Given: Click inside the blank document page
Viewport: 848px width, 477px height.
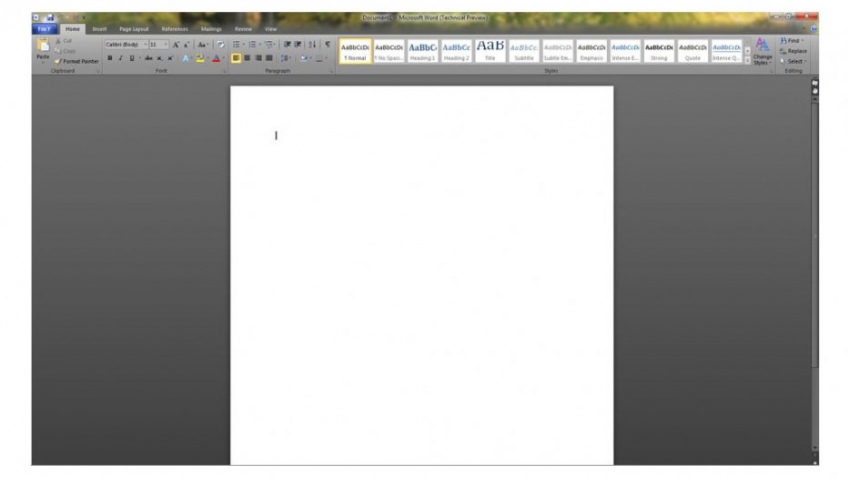Looking at the screenshot, I should [422, 275].
